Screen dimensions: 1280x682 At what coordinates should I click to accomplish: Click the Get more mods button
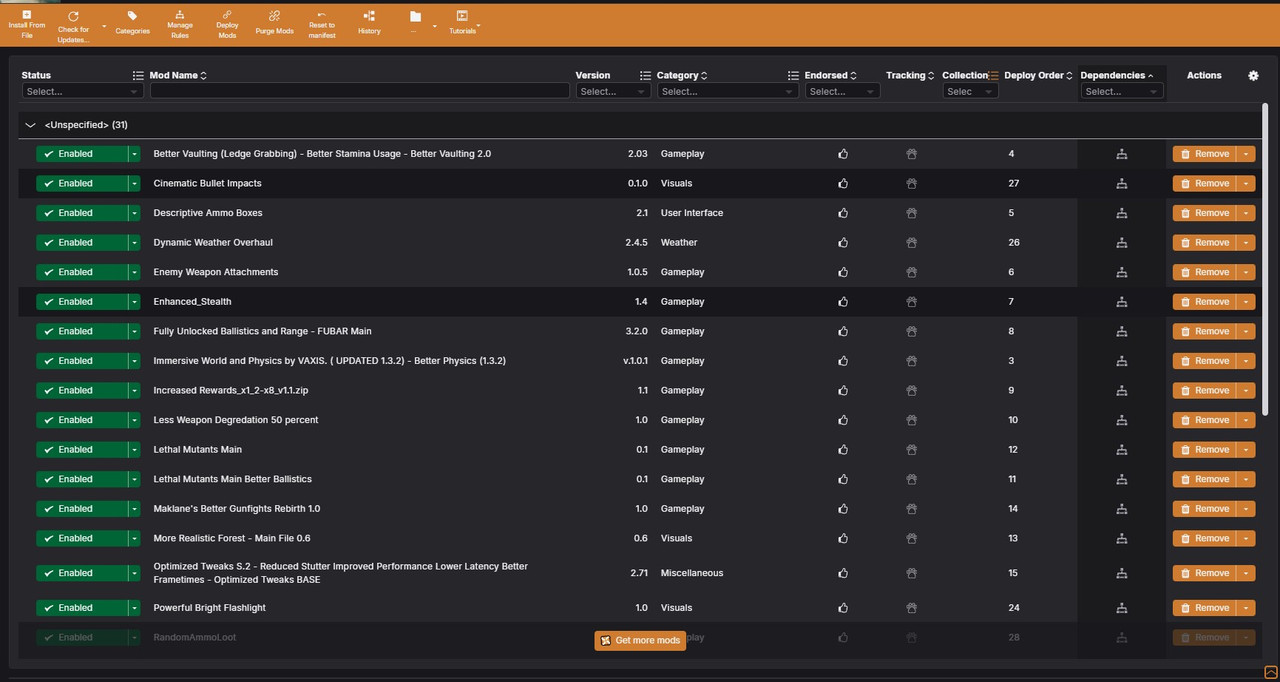640,640
